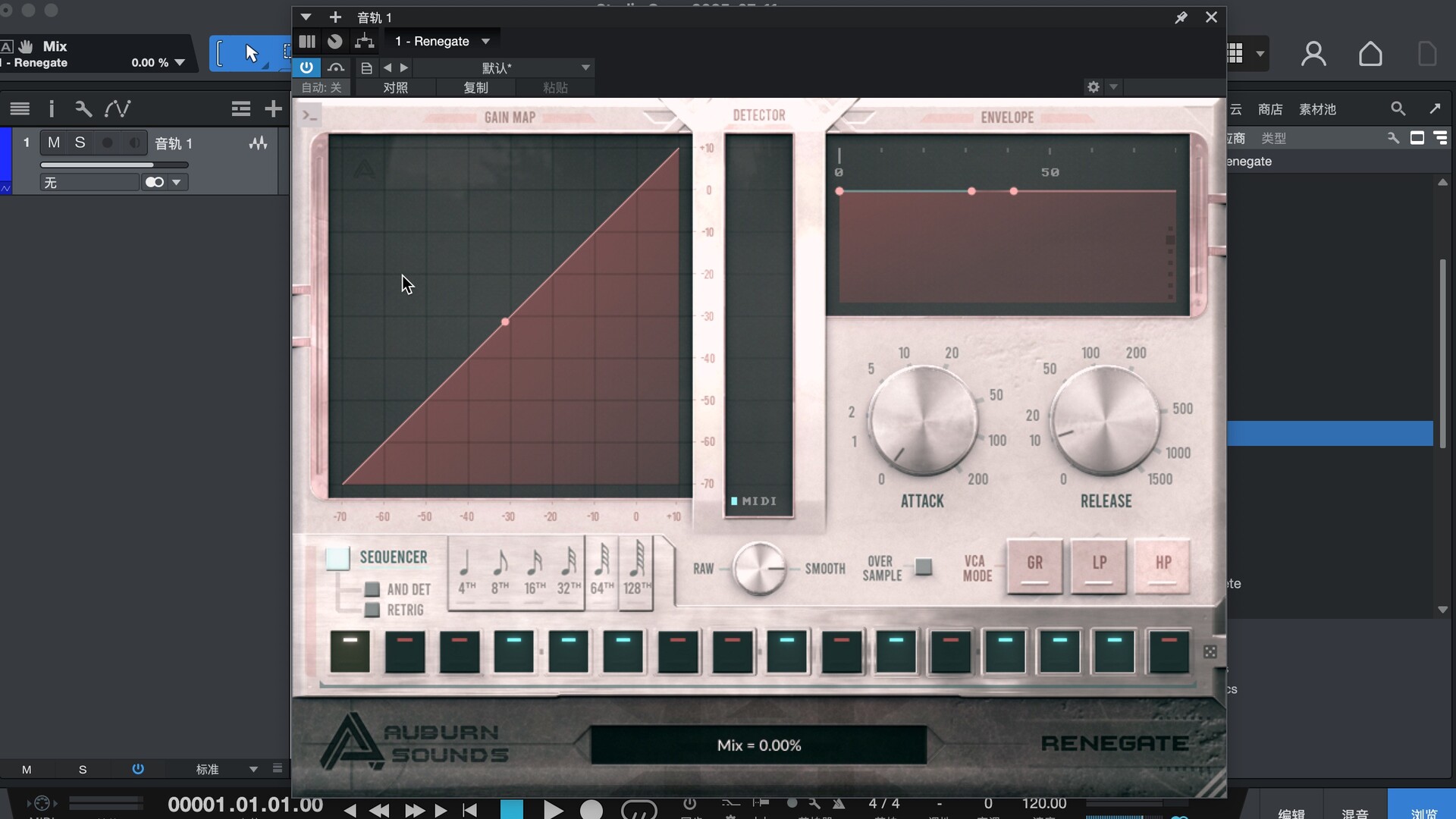Screen dimensions: 1456x819
Task: Enable the SEQUENCER checkbox
Action: [x=337, y=558]
